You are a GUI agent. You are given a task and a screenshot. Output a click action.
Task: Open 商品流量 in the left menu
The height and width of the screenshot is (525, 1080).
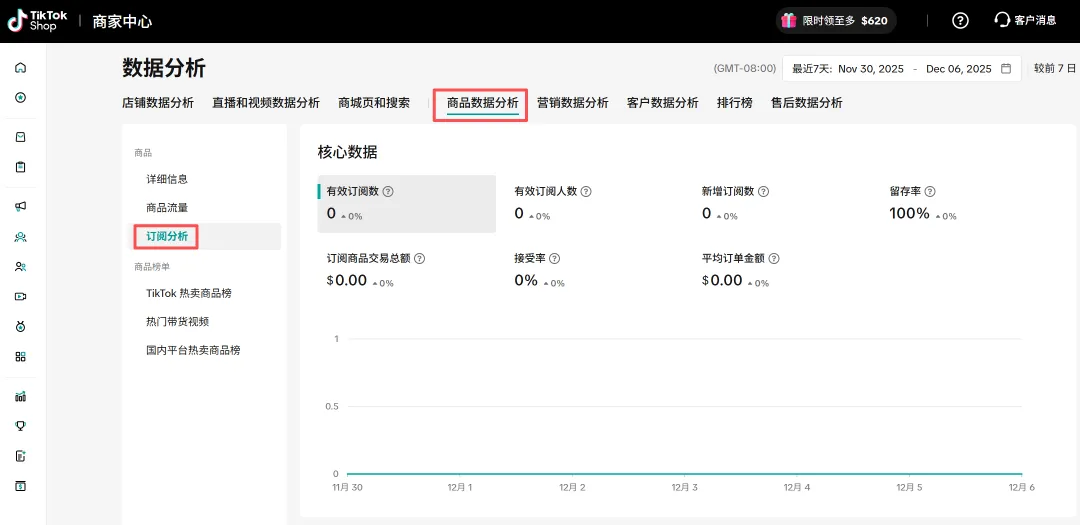pyautogui.click(x=167, y=208)
